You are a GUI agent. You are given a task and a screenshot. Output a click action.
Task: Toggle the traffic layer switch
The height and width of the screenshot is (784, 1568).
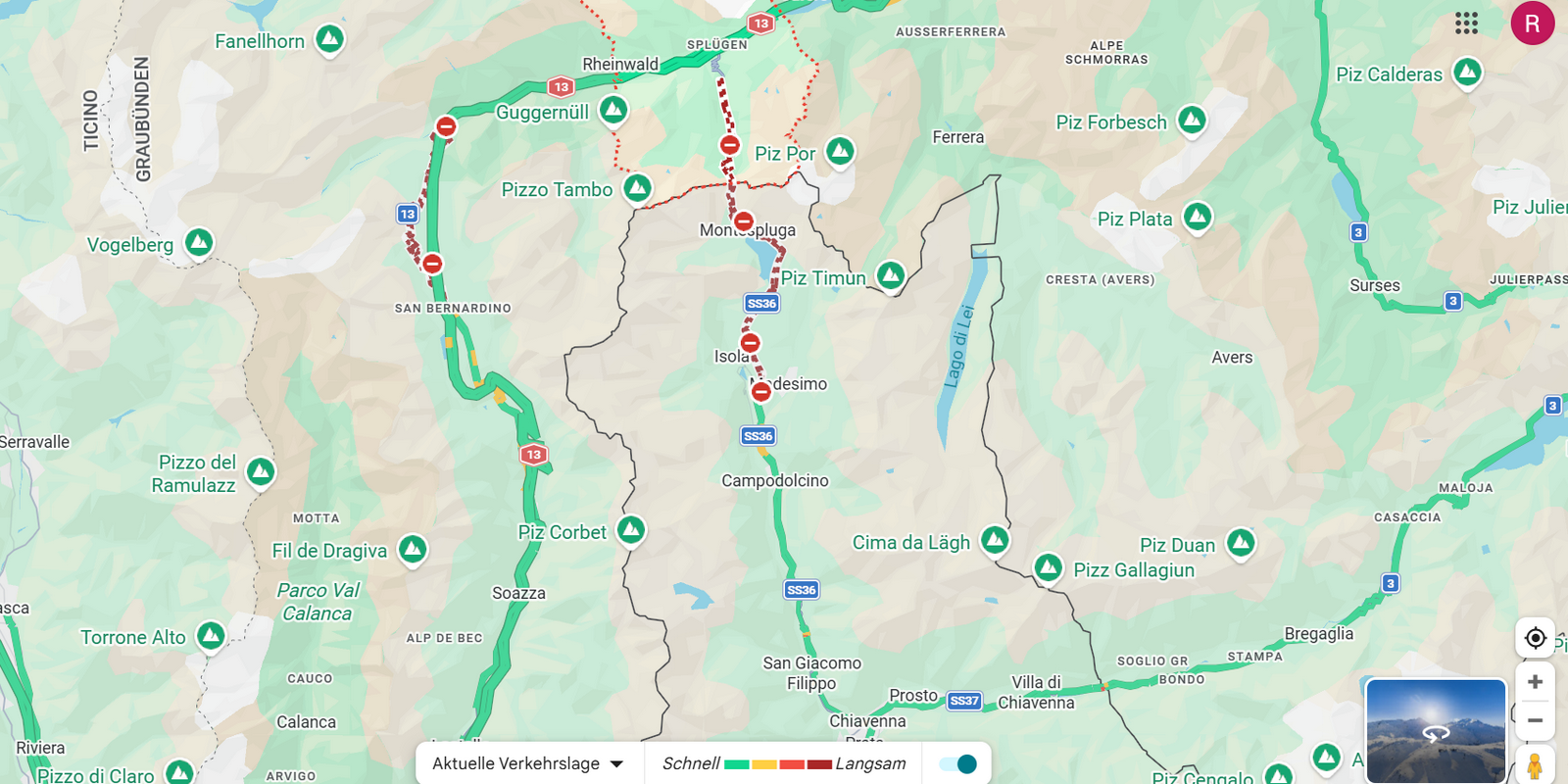pos(957,763)
